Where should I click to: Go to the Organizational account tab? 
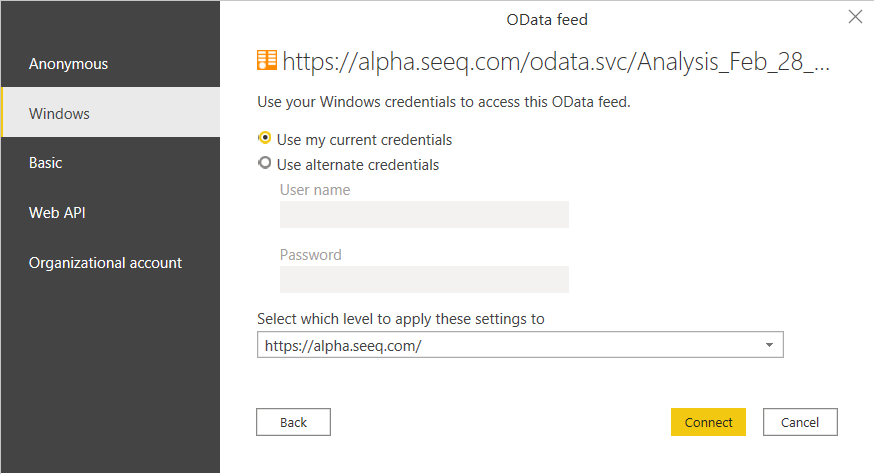coord(105,263)
